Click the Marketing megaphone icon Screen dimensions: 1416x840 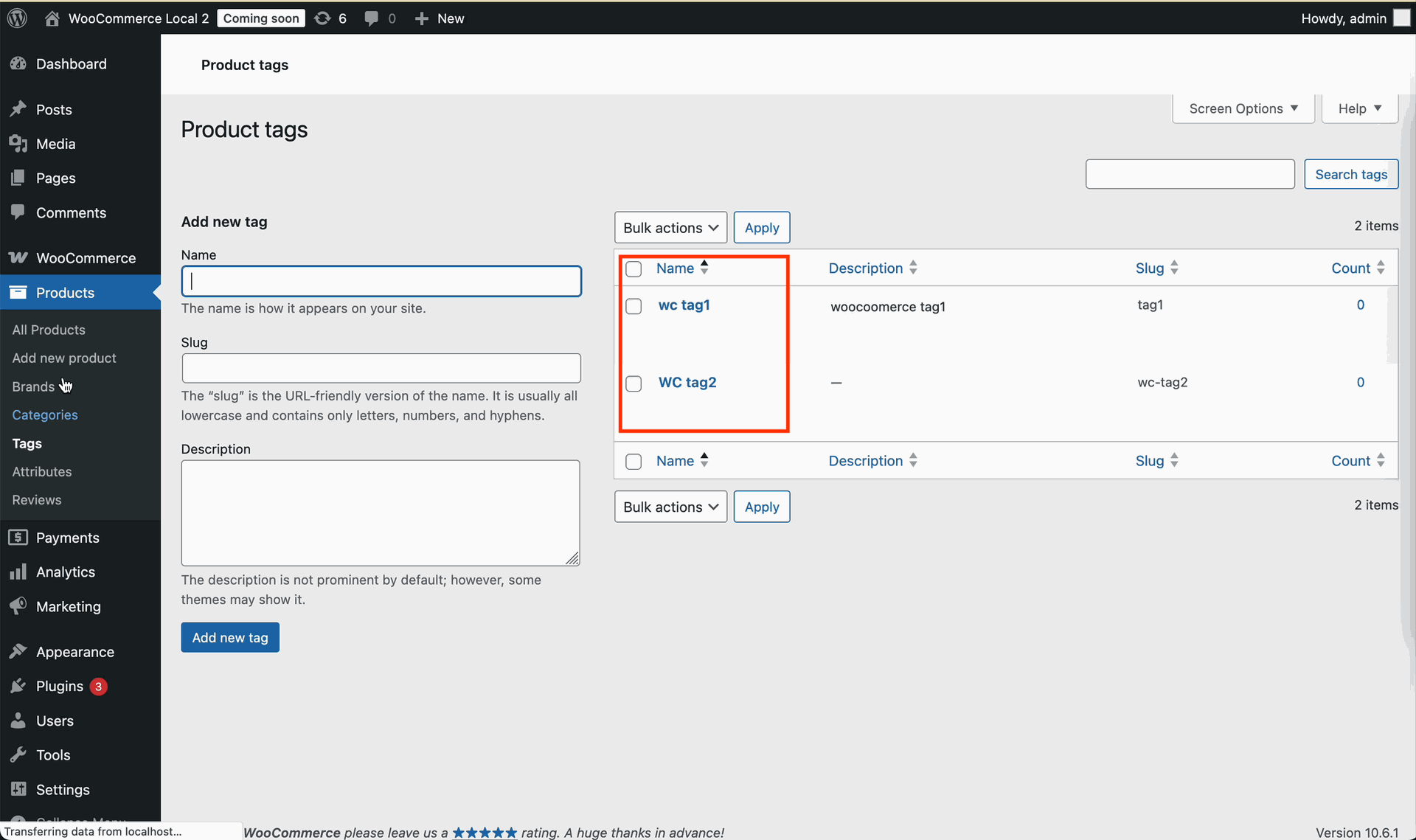tap(18, 606)
